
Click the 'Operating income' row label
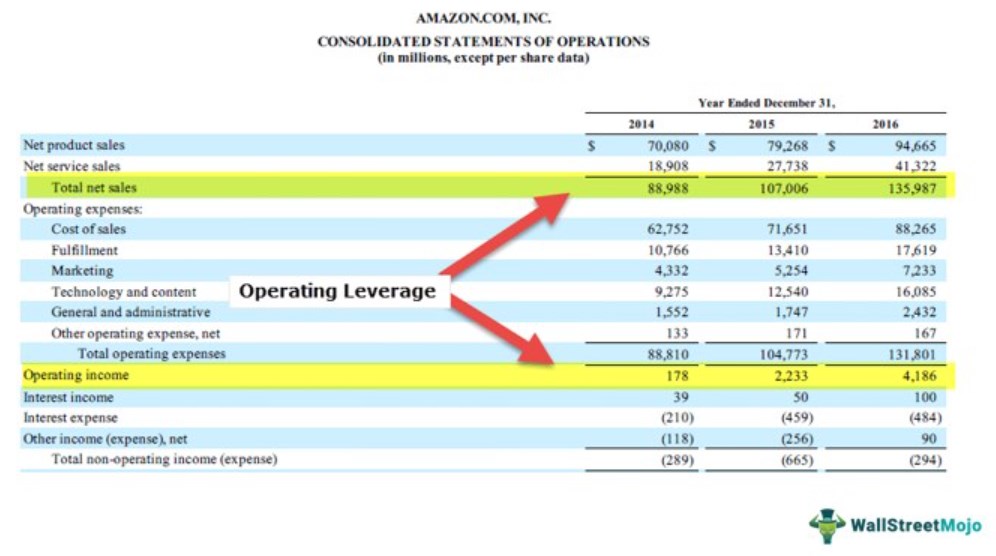(76, 376)
